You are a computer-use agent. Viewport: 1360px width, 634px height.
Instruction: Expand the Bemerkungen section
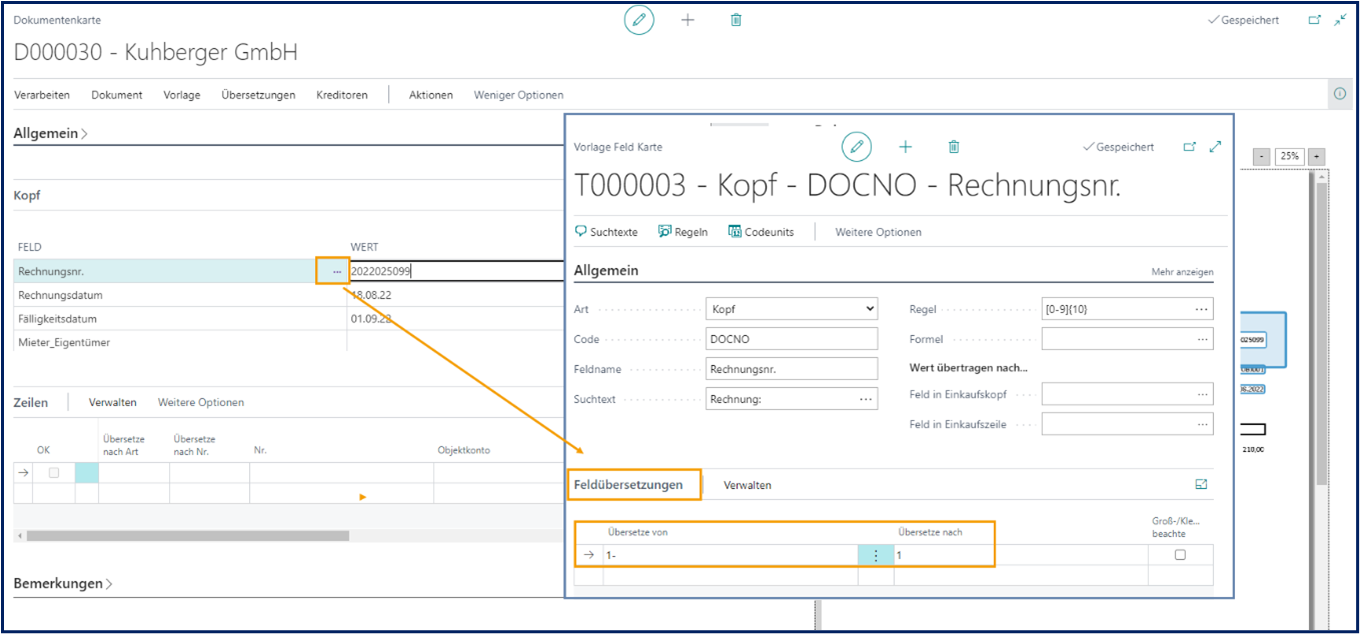click(62, 583)
